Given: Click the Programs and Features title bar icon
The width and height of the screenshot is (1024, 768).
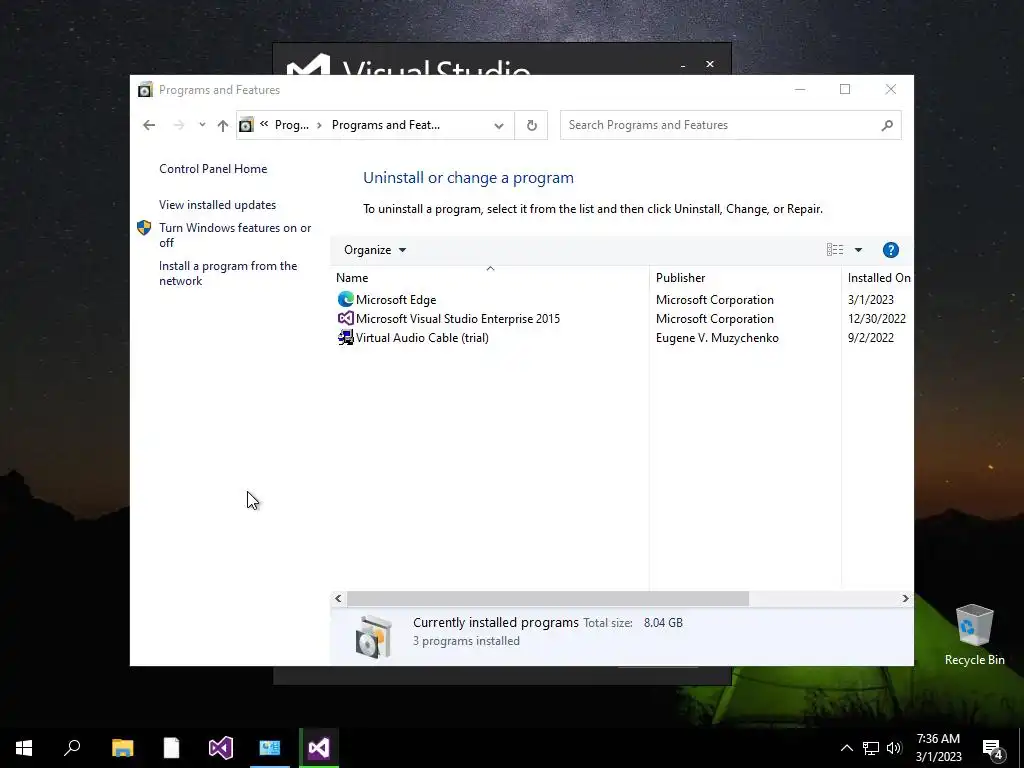Looking at the screenshot, I should (x=145, y=89).
